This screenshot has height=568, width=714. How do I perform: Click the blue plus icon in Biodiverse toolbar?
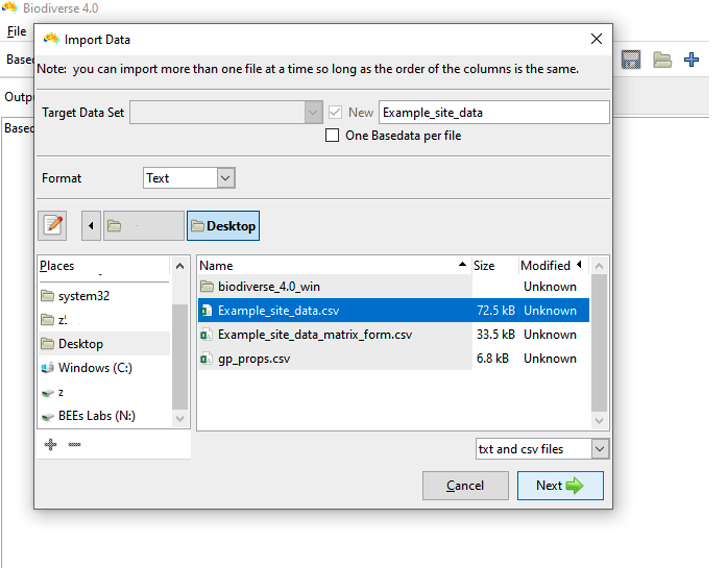(691, 60)
